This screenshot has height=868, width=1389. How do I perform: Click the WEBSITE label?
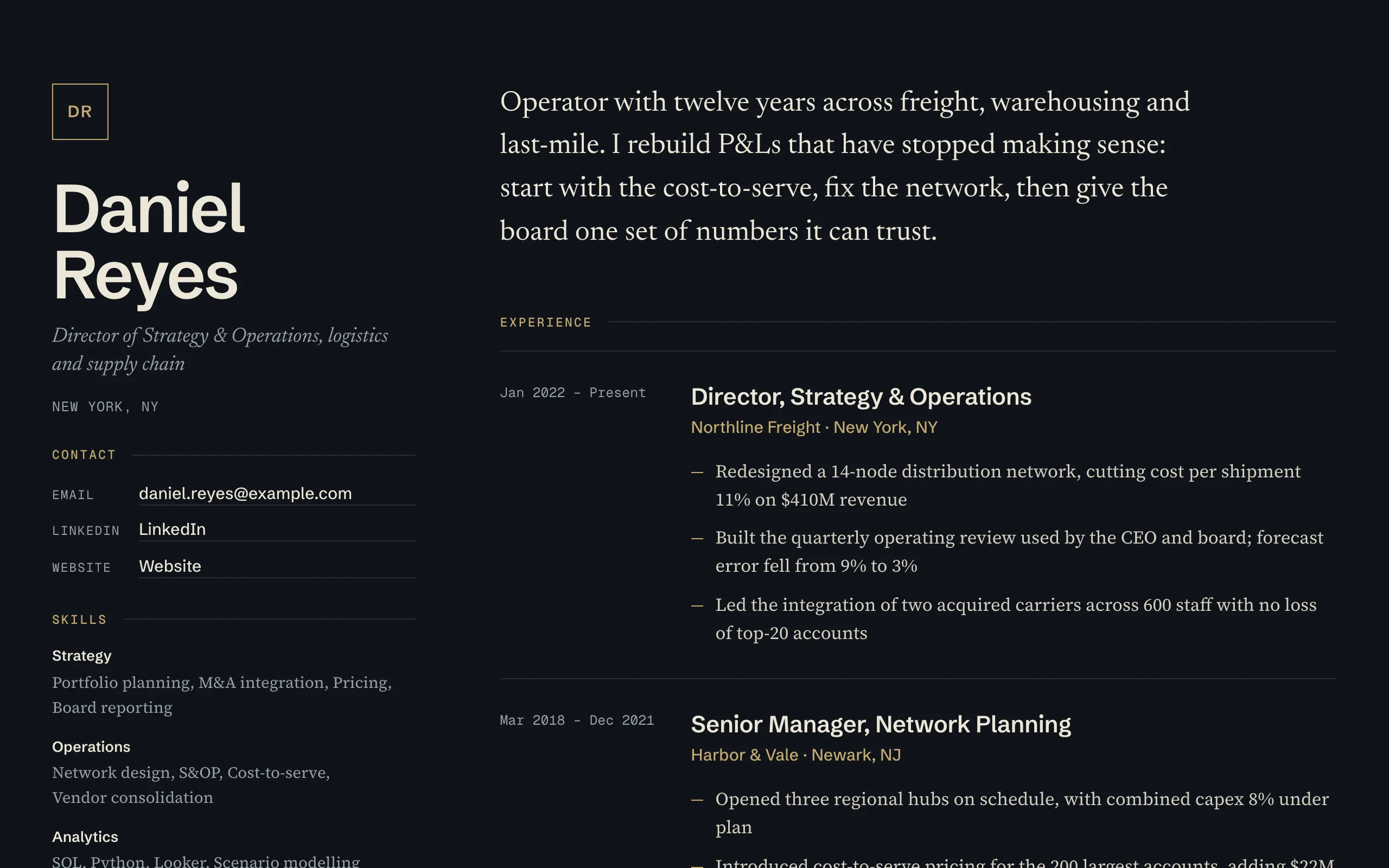pyautogui.click(x=81, y=567)
